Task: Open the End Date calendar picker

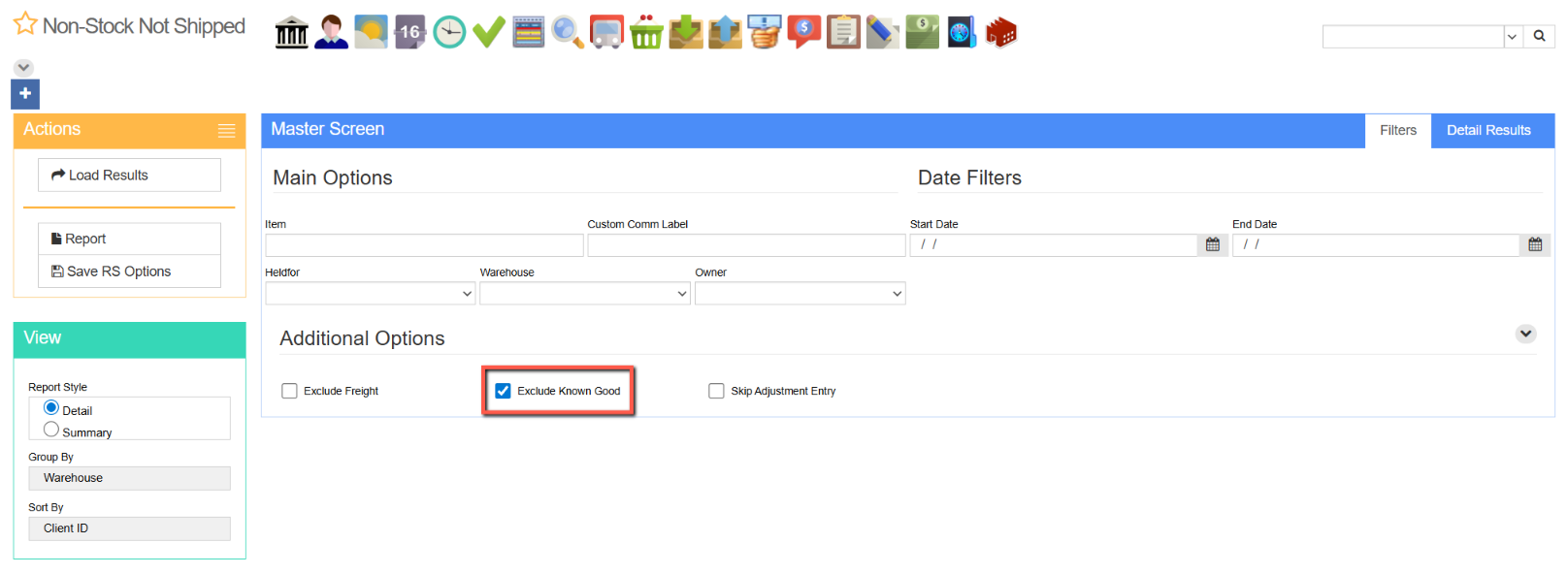Action: pyautogui.click(x=1535, y=244)
